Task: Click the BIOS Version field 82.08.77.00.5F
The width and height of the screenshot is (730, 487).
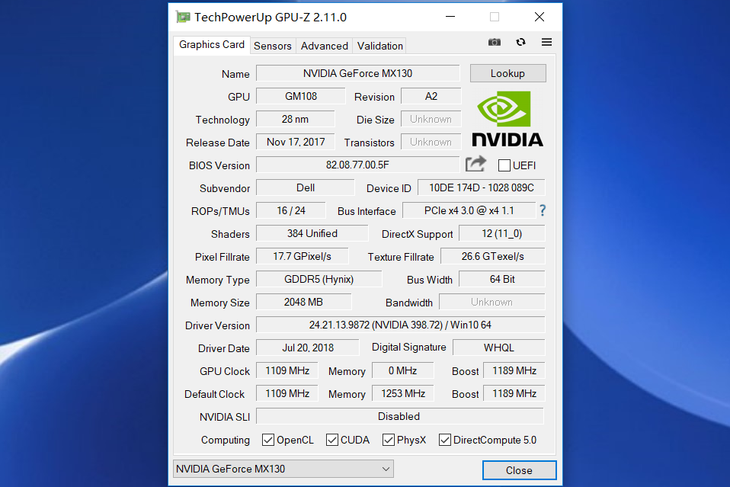Action: [x=358, y=165]
